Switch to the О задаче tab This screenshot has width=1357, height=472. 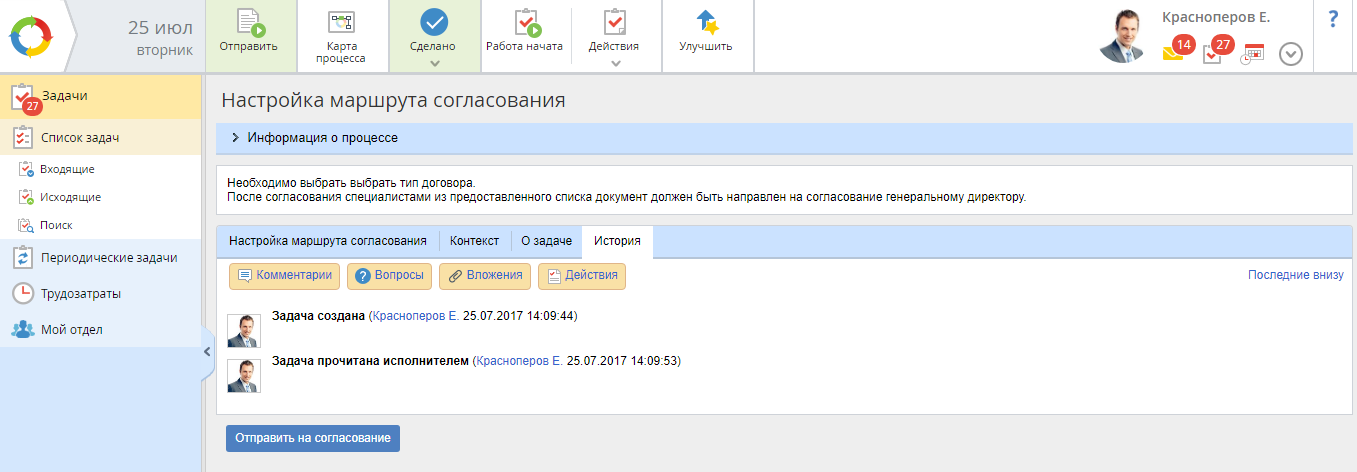[546, 241]
